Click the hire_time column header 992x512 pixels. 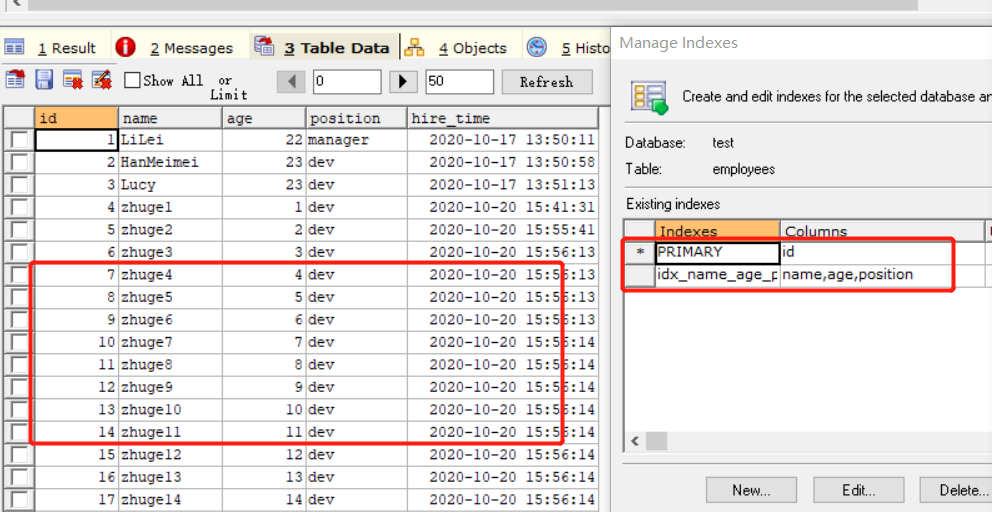(x=502, y=118)
